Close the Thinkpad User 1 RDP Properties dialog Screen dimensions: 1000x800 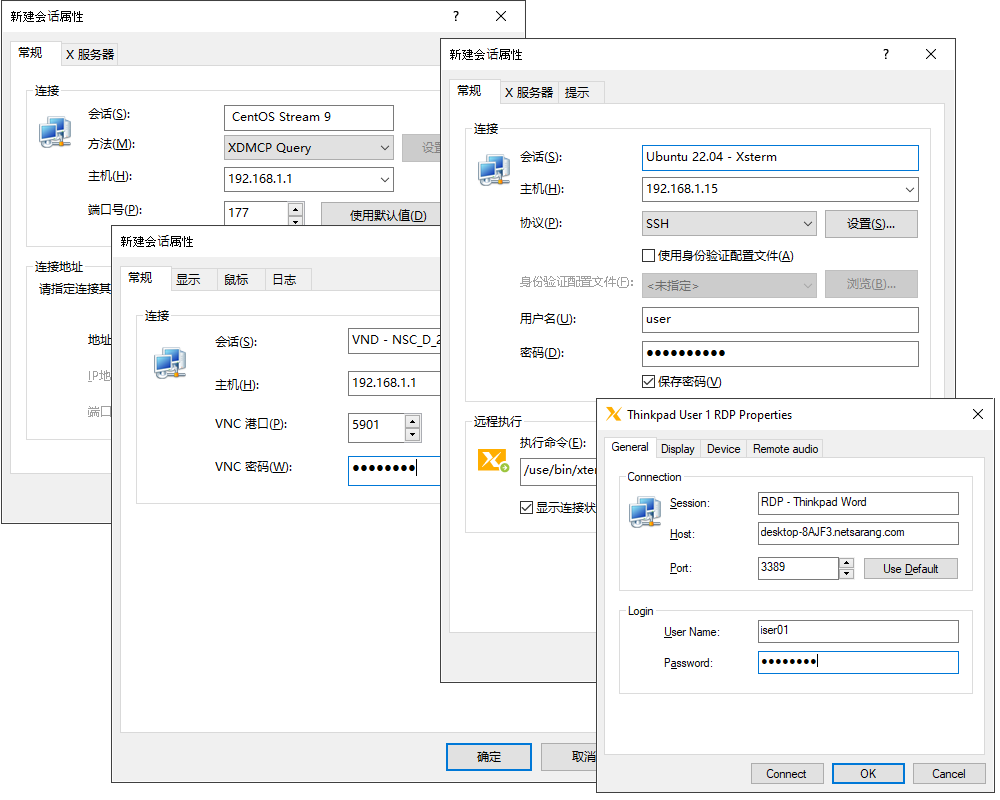point(978,415)
